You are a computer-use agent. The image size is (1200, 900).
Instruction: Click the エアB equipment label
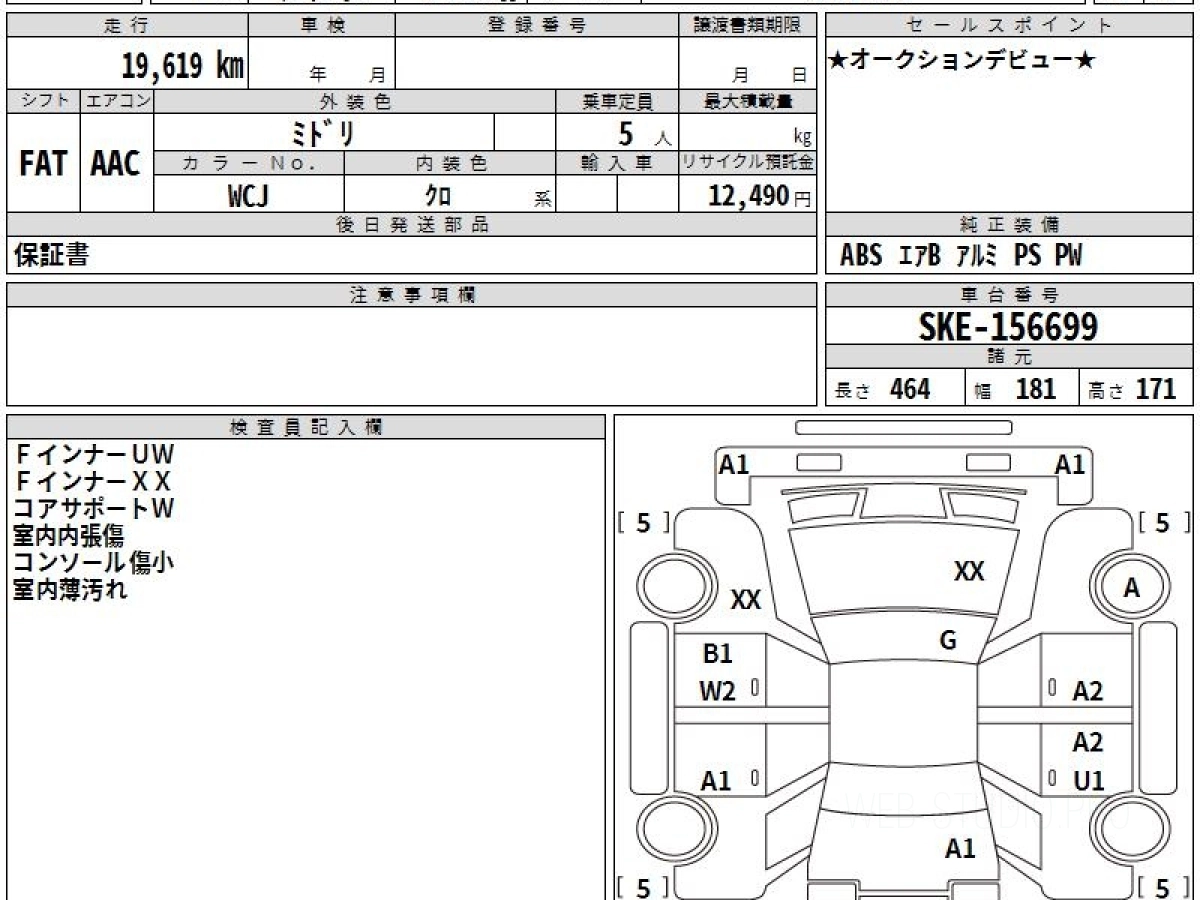(920, 256)
